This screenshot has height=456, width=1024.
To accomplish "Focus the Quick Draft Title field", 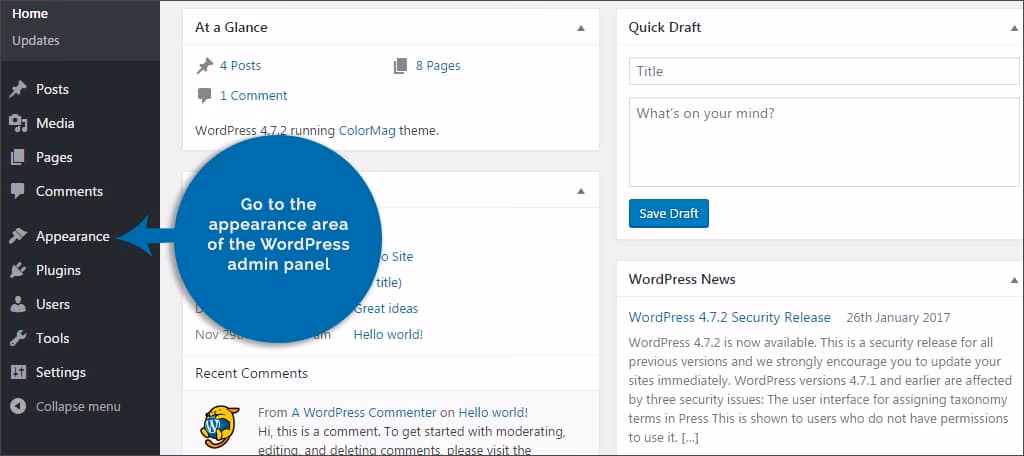I will coord(824,71).
